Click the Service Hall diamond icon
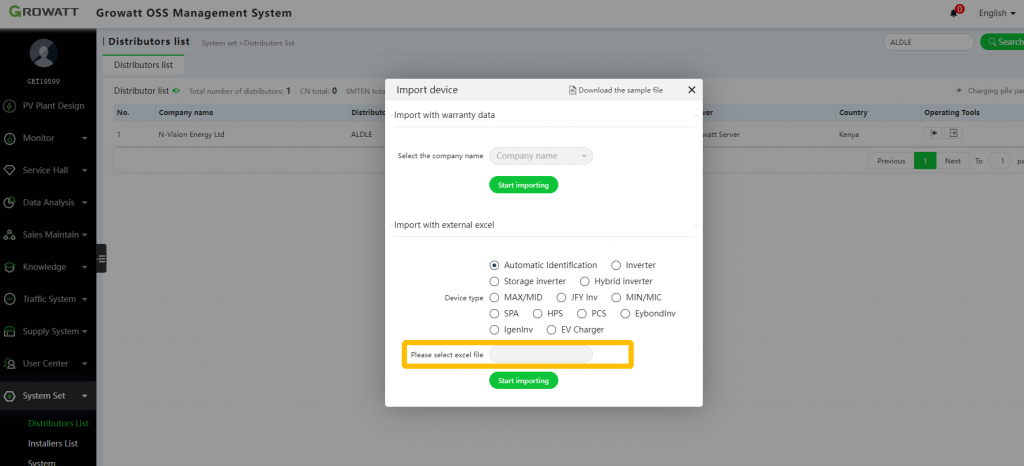This screenshot has width=1024, height=466. point(10,170)
